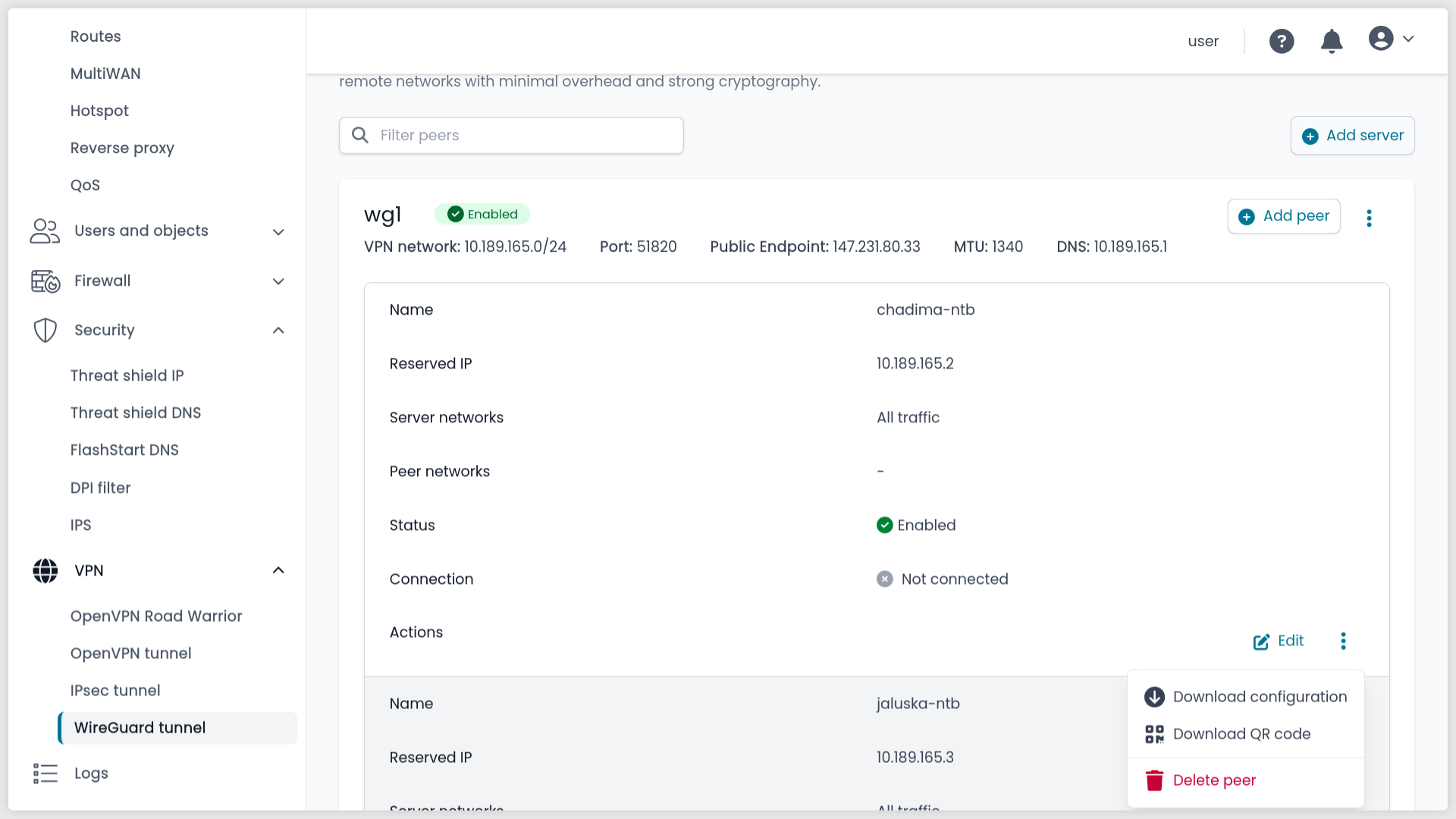Open chadima-ntb peer three-dot actions menu

pyautogui.click(x=1343, y=642)
